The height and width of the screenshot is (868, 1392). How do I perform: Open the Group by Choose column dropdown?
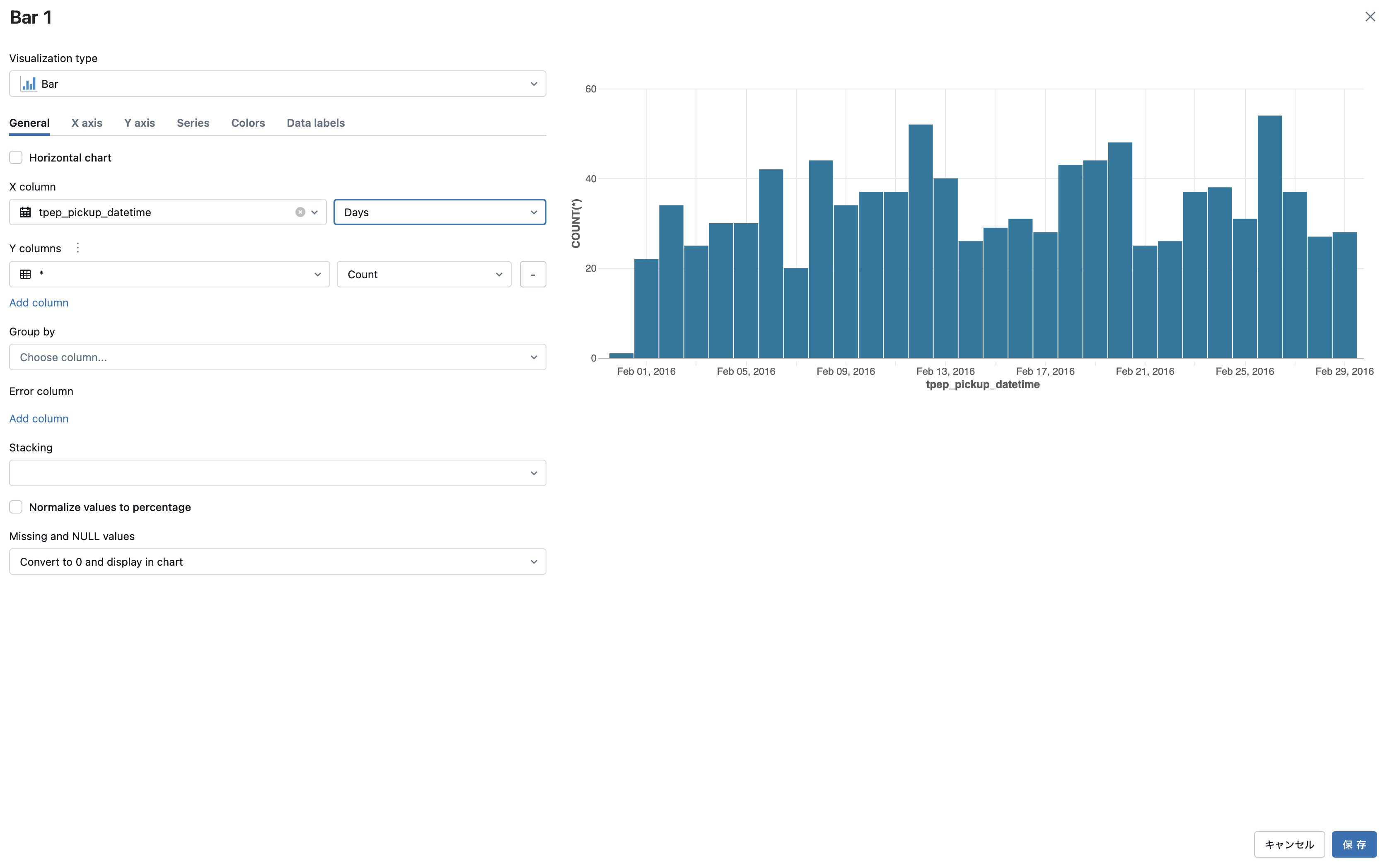coord(278,357)
